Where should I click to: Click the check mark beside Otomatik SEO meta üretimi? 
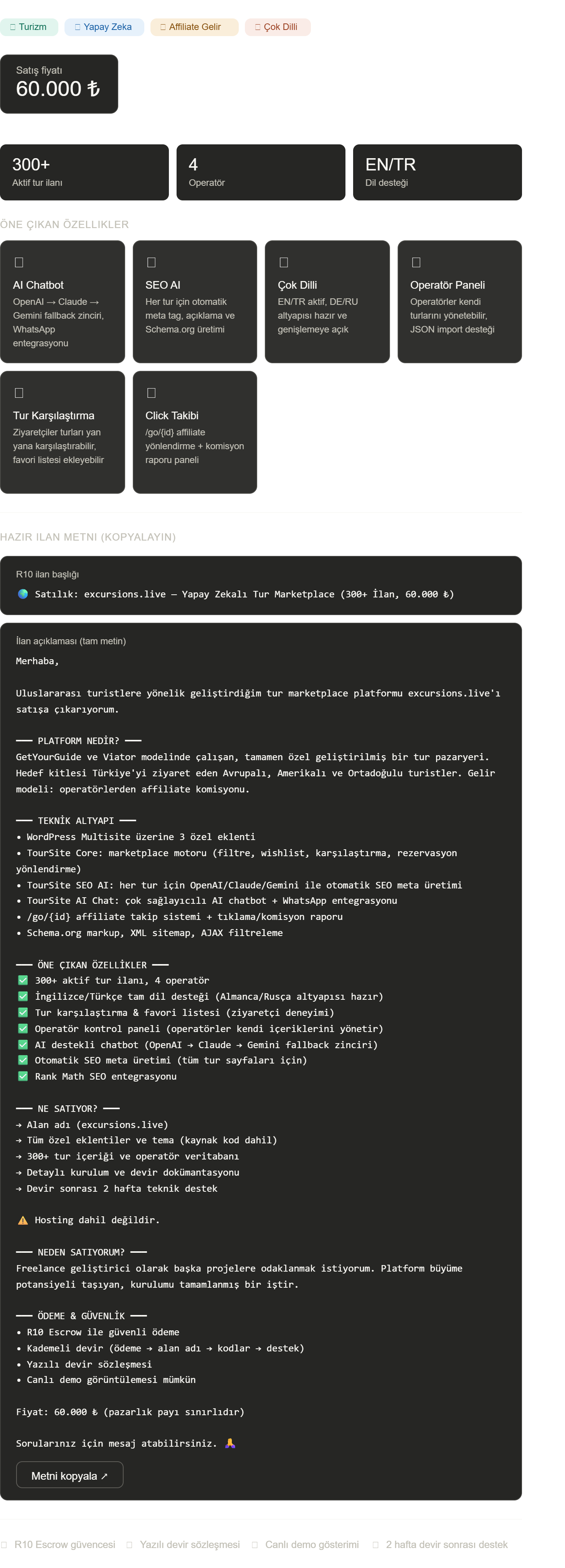pos(23,1060)
